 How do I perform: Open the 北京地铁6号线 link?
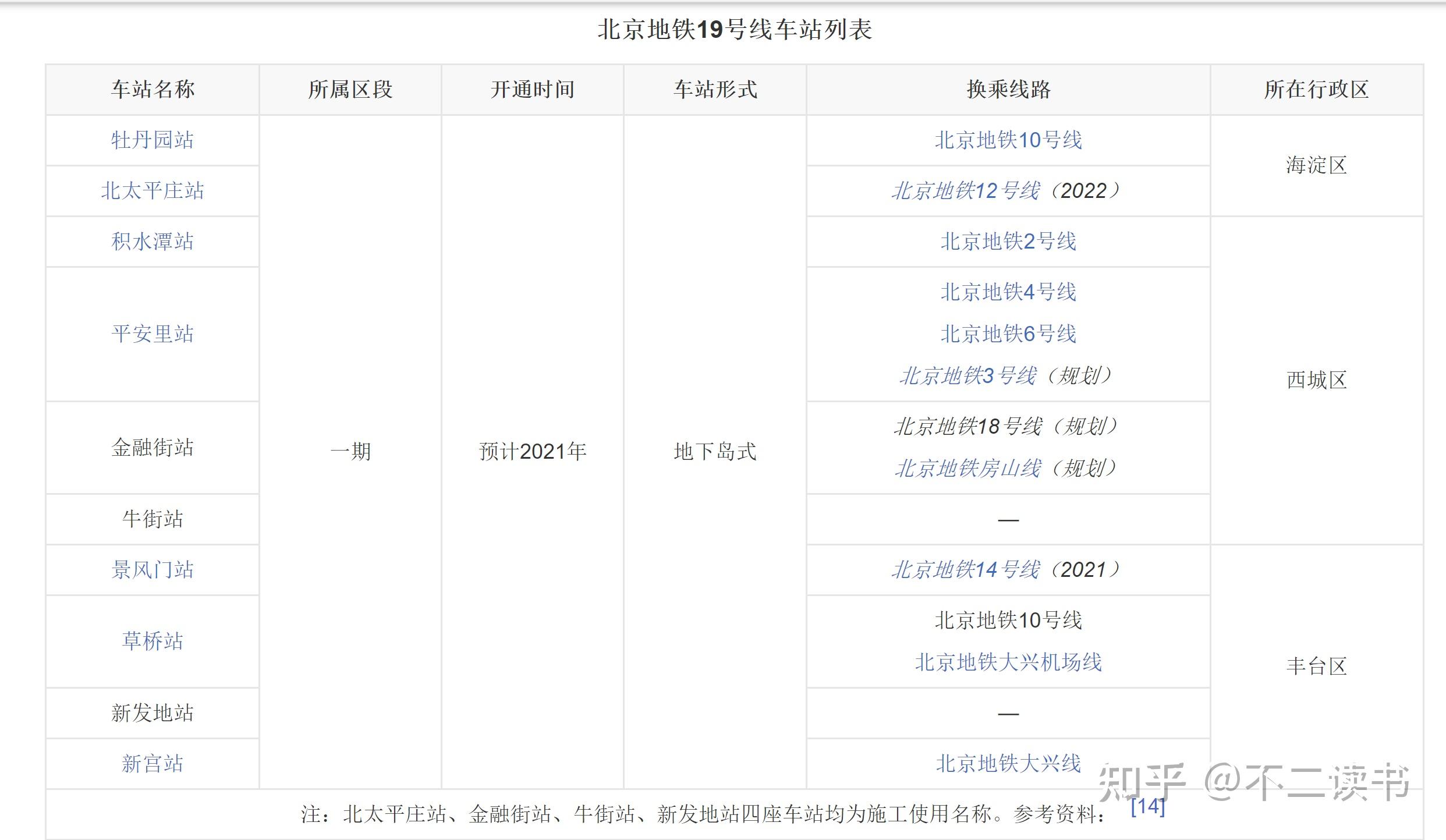tap(1008, 334)
